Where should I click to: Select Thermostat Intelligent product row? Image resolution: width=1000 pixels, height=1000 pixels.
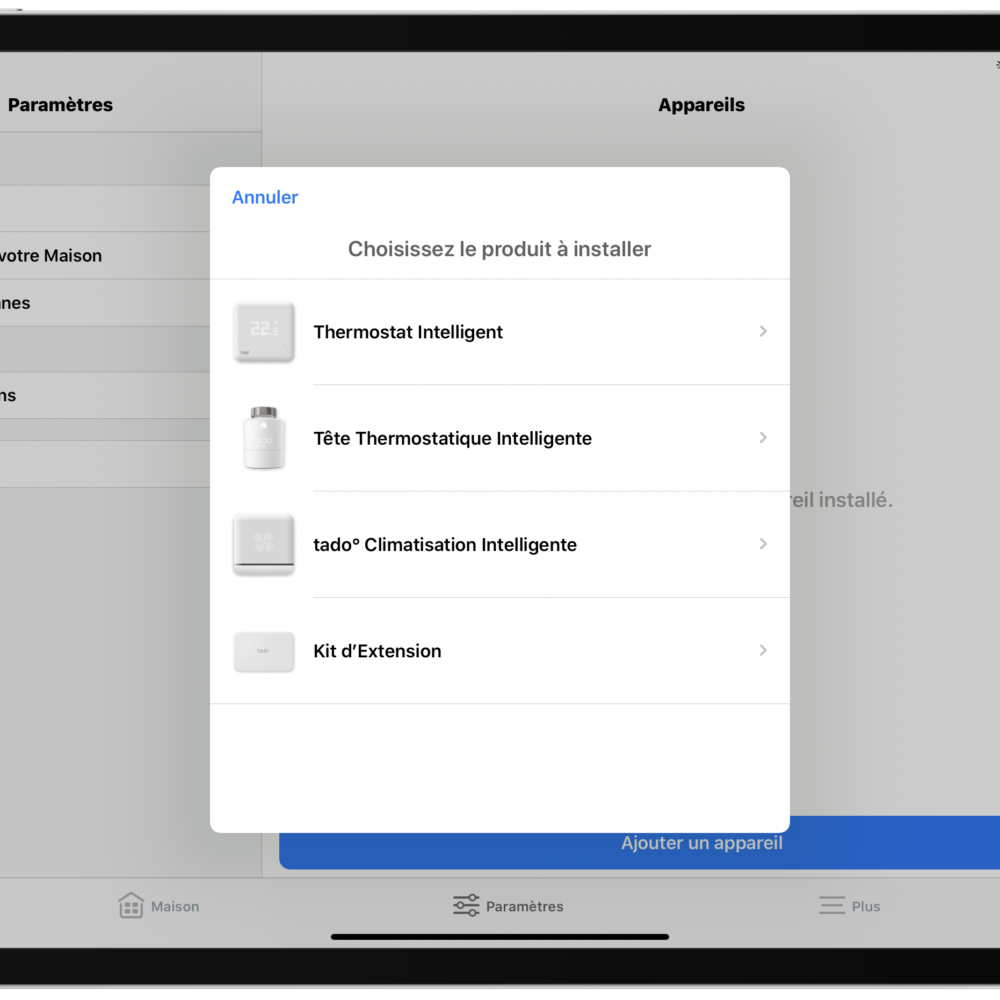pos(499,332)
